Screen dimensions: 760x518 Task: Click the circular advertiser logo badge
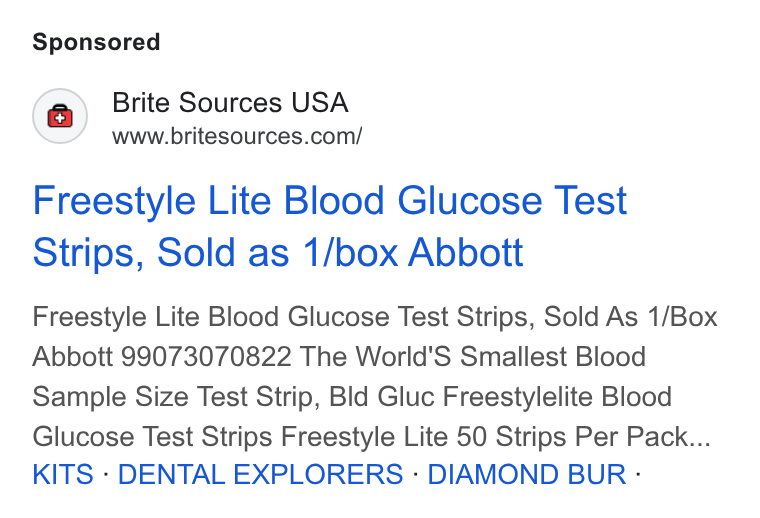60,116
